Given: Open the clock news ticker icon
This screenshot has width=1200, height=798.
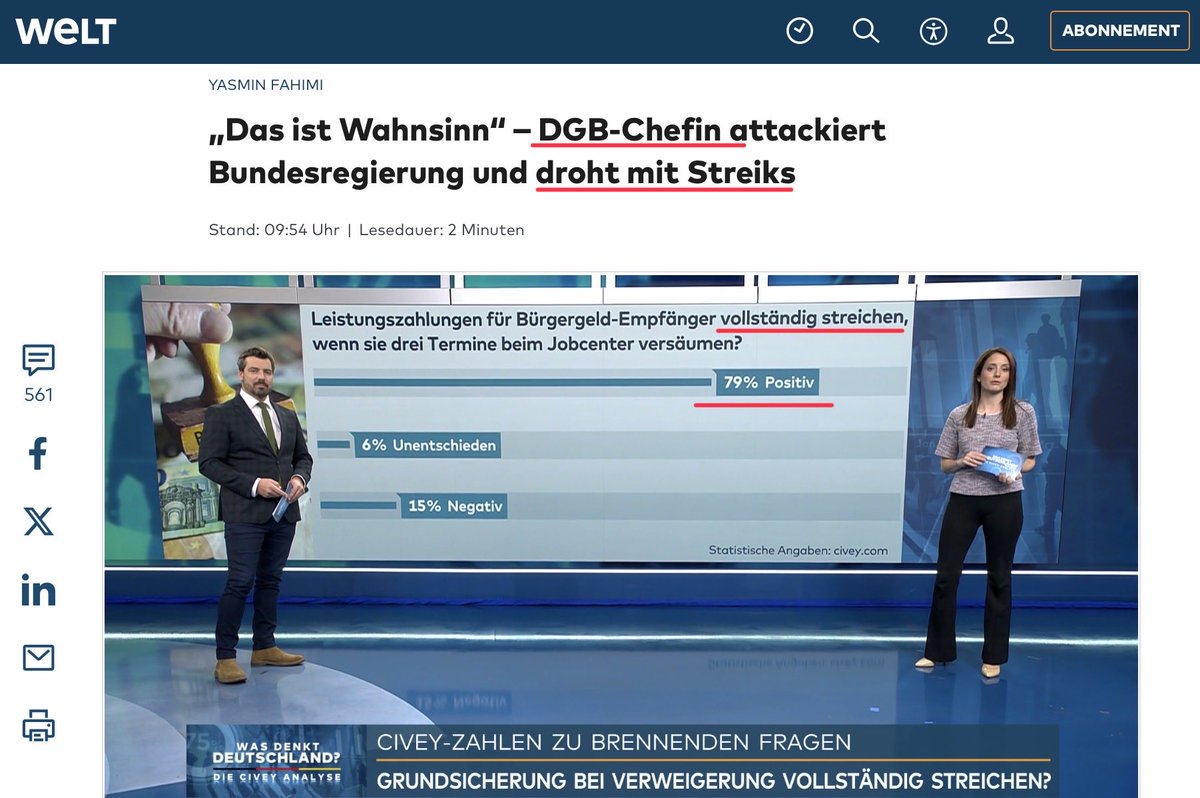Looking at the screenshot, I should point(799,31).
